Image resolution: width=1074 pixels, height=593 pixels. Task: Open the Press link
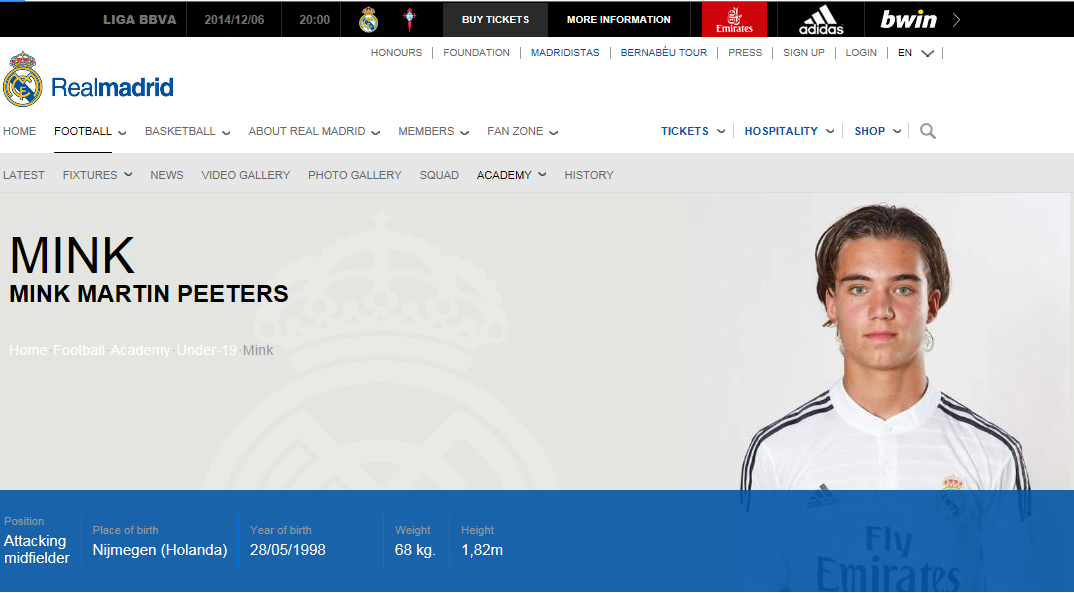tap(745, 53)
